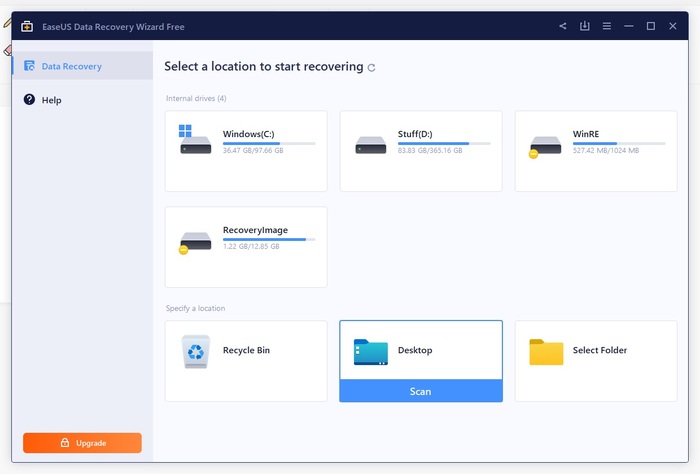Click the EaseUS Data Recovery Wizard Free title
Image resolution: width=700 pixels, height=474 pixels.
[113, 27]
